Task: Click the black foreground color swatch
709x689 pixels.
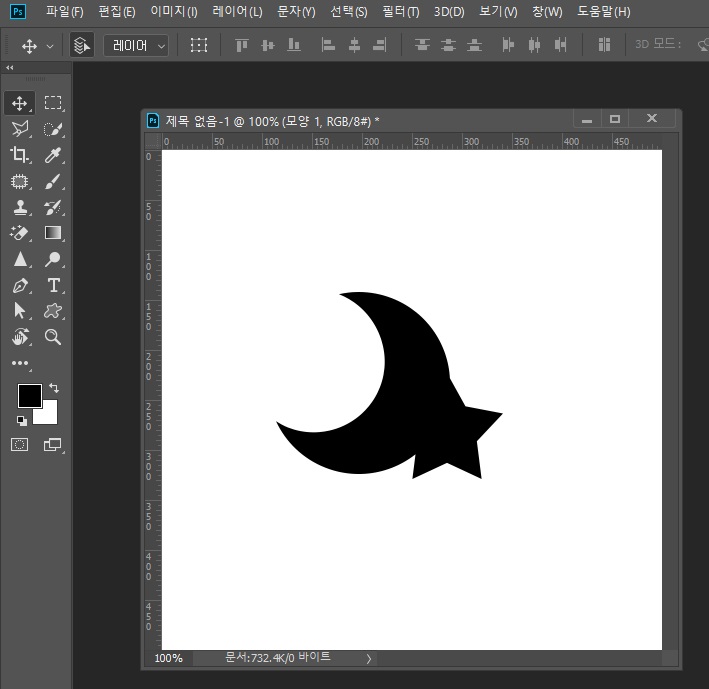Action: (29, 396)
